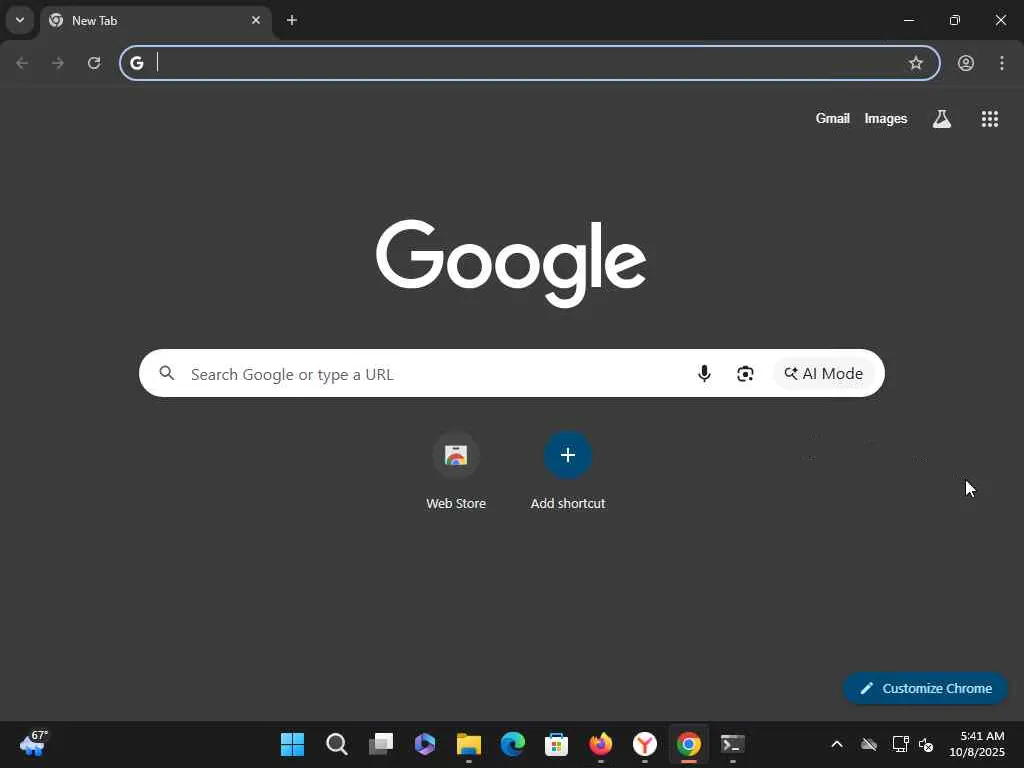
Task: Open the Chrome three-dot menu
Action: pyautogui.click(x=1002, y=63)
